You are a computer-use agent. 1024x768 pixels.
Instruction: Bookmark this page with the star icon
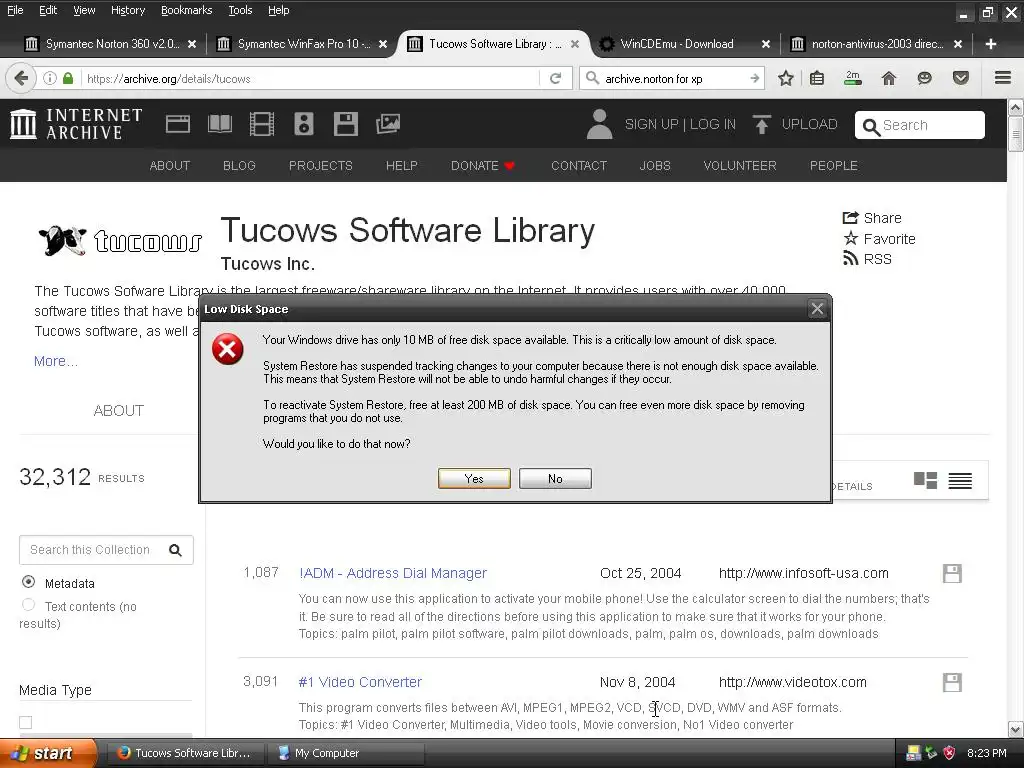[786, 78]
